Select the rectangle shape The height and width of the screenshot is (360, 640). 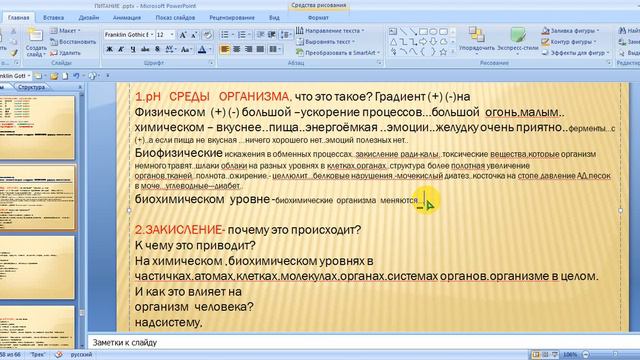pyautogui.click(x=423, y=32)
